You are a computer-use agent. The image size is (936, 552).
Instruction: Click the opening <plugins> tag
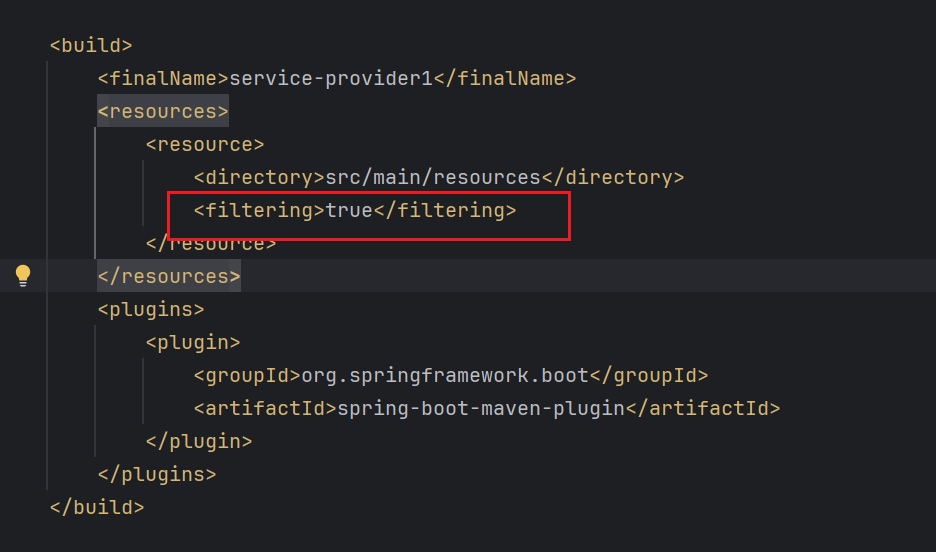[151, 309]
